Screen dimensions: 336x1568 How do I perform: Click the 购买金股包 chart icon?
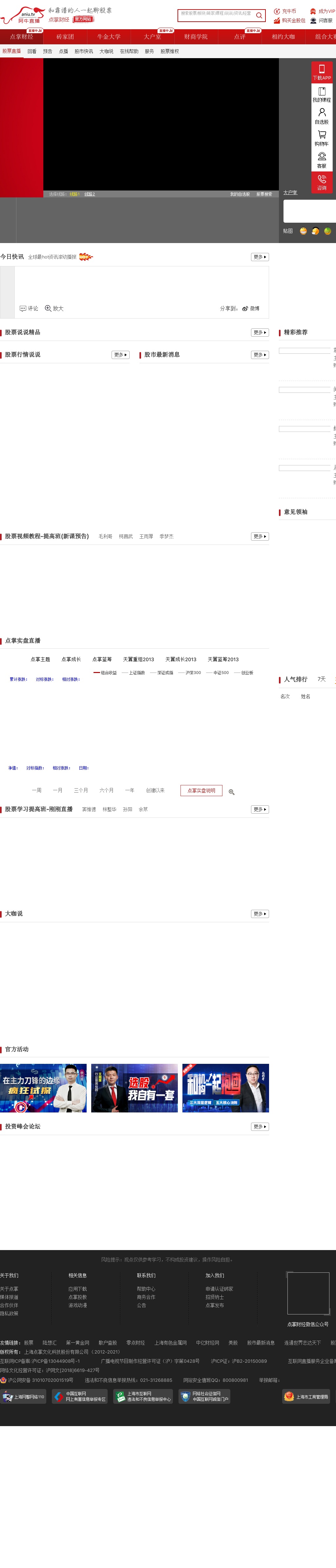tap(277, 21)
